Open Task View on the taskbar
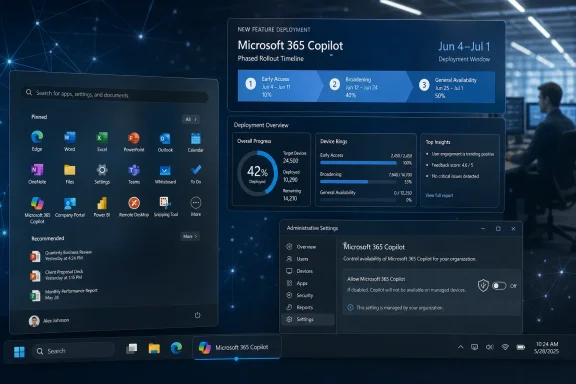This screenshot has height=384, width=576. tap(131, 348)
